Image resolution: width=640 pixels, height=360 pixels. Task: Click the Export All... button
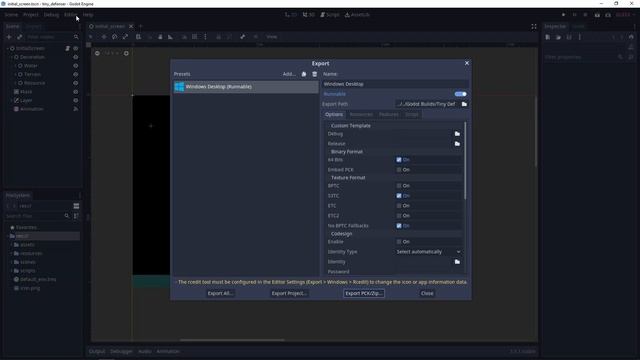(220, 293)
